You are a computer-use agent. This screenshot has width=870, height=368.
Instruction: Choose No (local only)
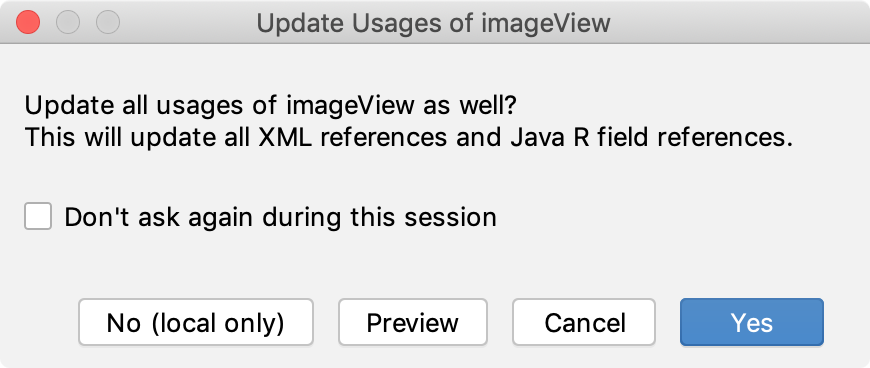(196, 322)
